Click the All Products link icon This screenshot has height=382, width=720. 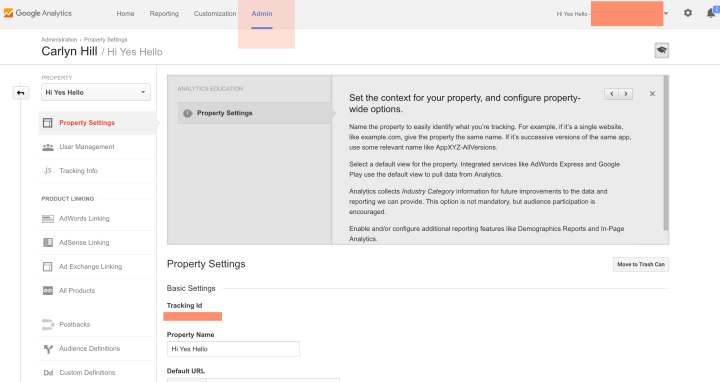[x=48, y=291]
